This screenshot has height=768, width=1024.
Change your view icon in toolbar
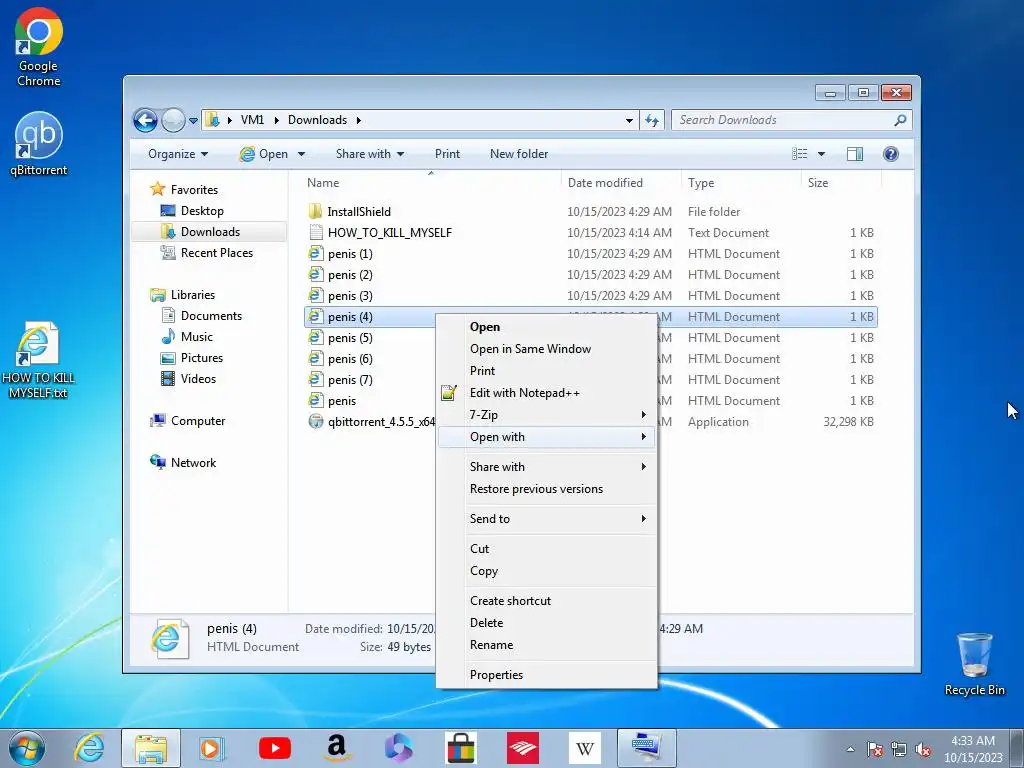pyautogui.click(x=800, y=154)
